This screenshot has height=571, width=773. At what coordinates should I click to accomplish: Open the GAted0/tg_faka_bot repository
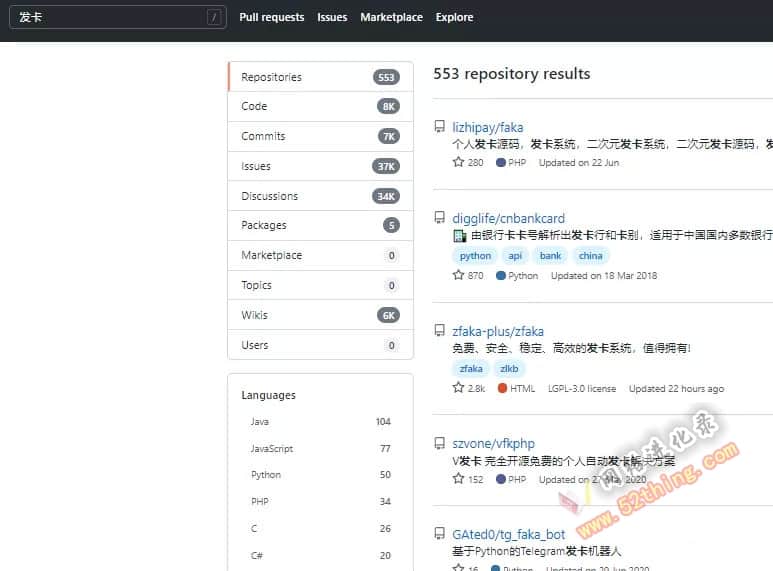pos(508,535)
